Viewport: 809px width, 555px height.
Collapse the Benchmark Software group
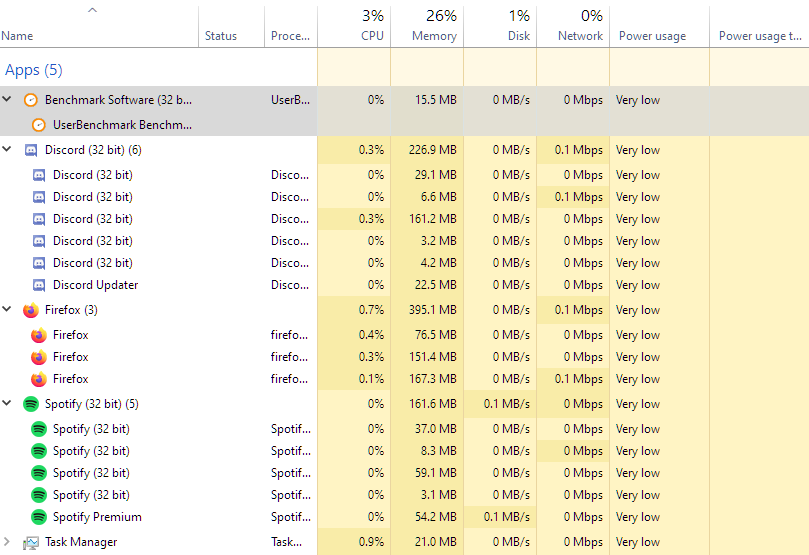pyautogui.click(x=7, y=99)
